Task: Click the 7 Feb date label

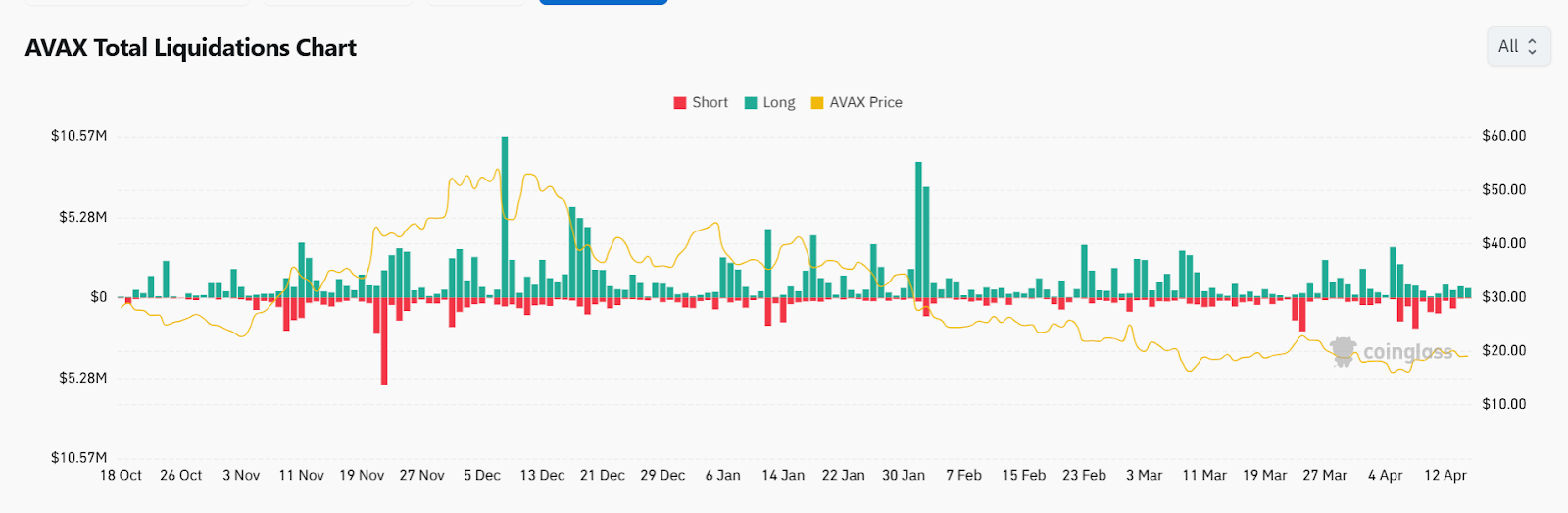Action: pyautogui.click(x=963, y=475)
